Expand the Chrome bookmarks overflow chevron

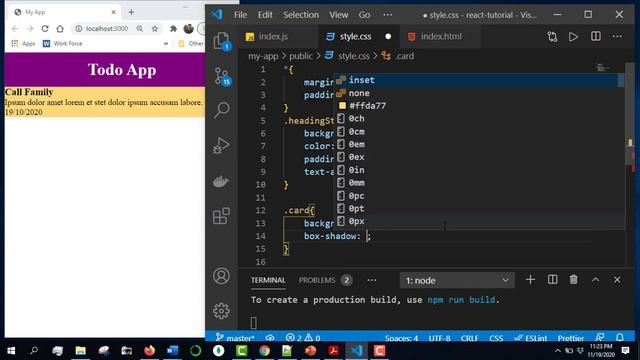point(166,43)
